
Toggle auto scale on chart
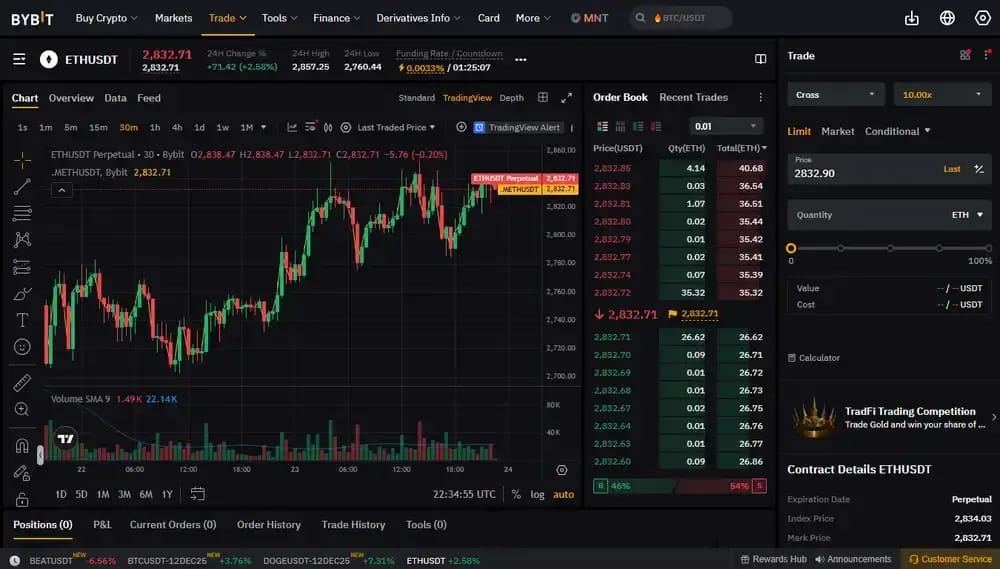click(x=563, y=494)
